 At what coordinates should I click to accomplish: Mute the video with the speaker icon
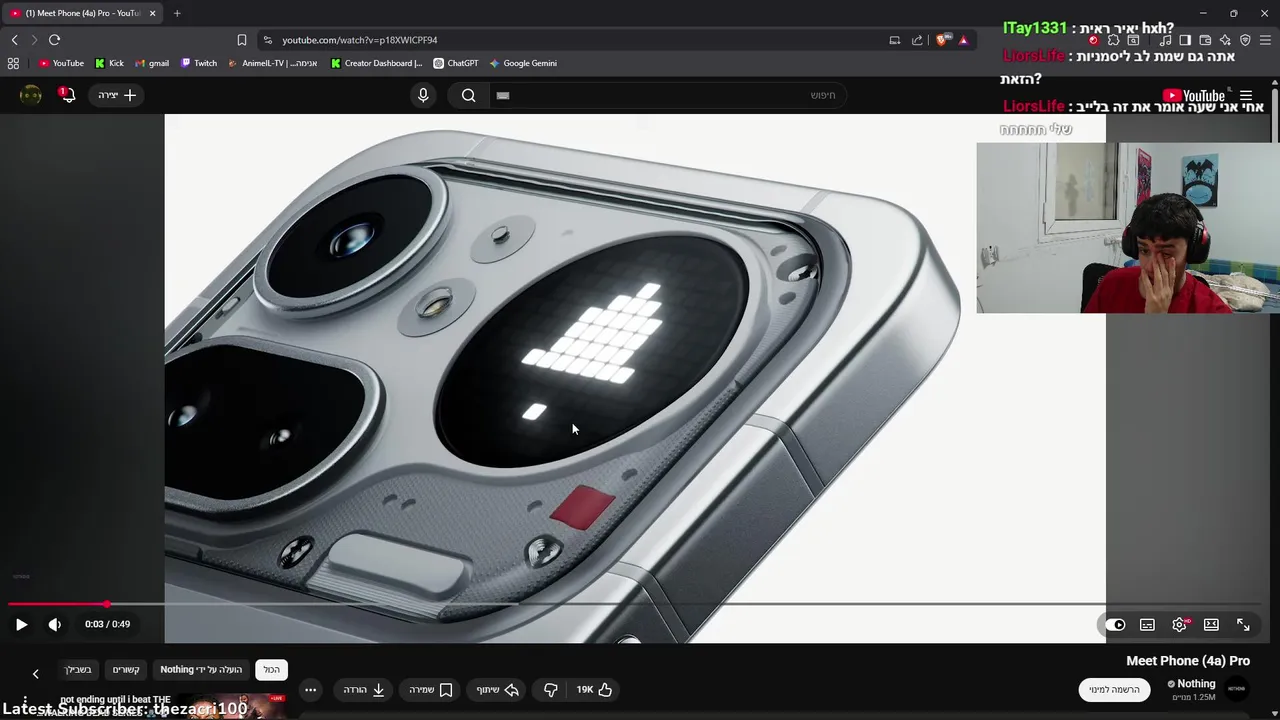(x=54, y=624)
